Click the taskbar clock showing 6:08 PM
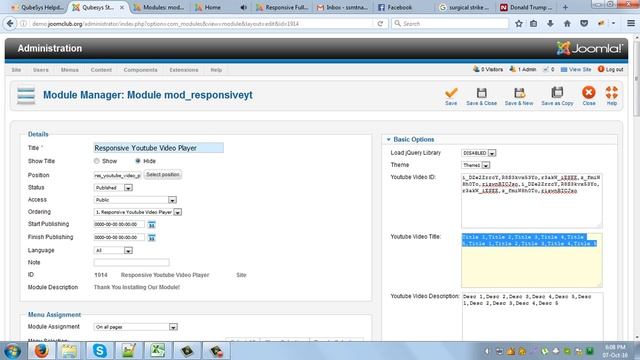Image resolution: width=640 pixels, height=360 pixels. coord(615,351)
